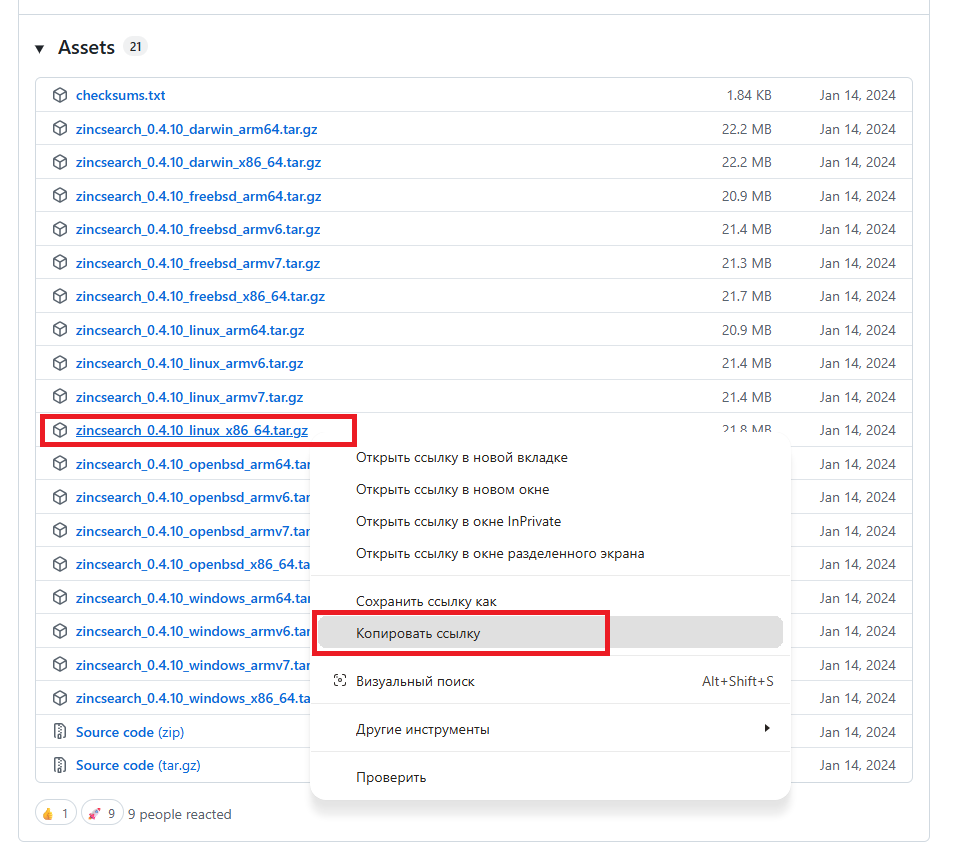
Task: Expand the 'Другие инструменты' submenu arrow
Action: click(767, 729)
